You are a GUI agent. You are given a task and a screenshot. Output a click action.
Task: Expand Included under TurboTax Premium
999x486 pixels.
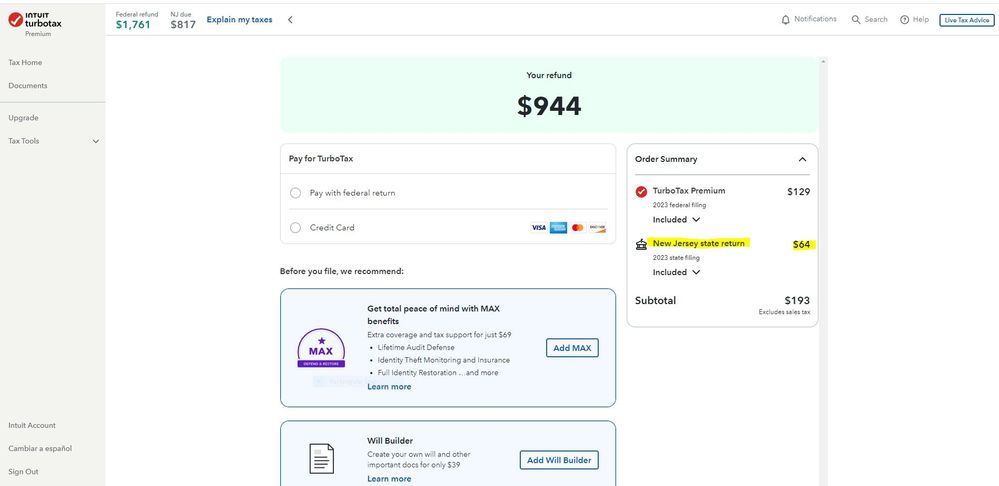point(676,220)
